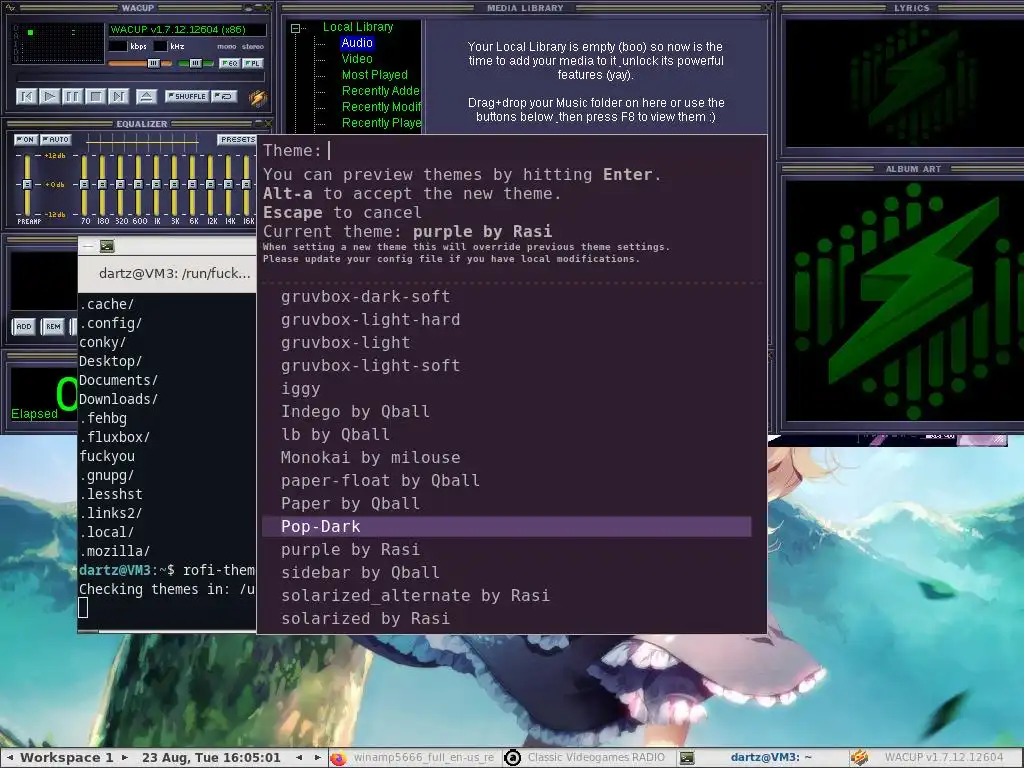Click the WACUP lightning bolt logo

(x=258, y=97)
